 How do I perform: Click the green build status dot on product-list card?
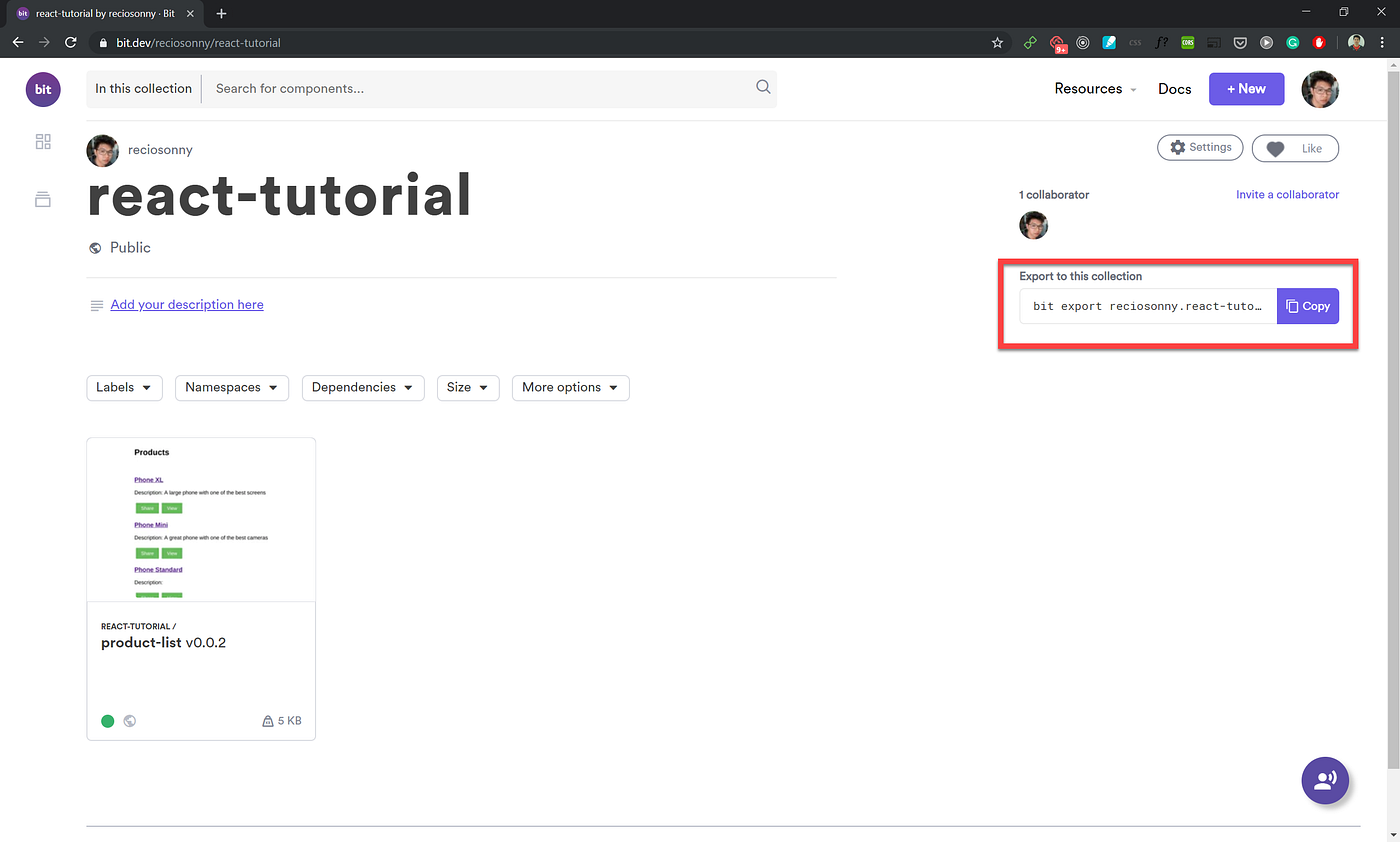108,721
